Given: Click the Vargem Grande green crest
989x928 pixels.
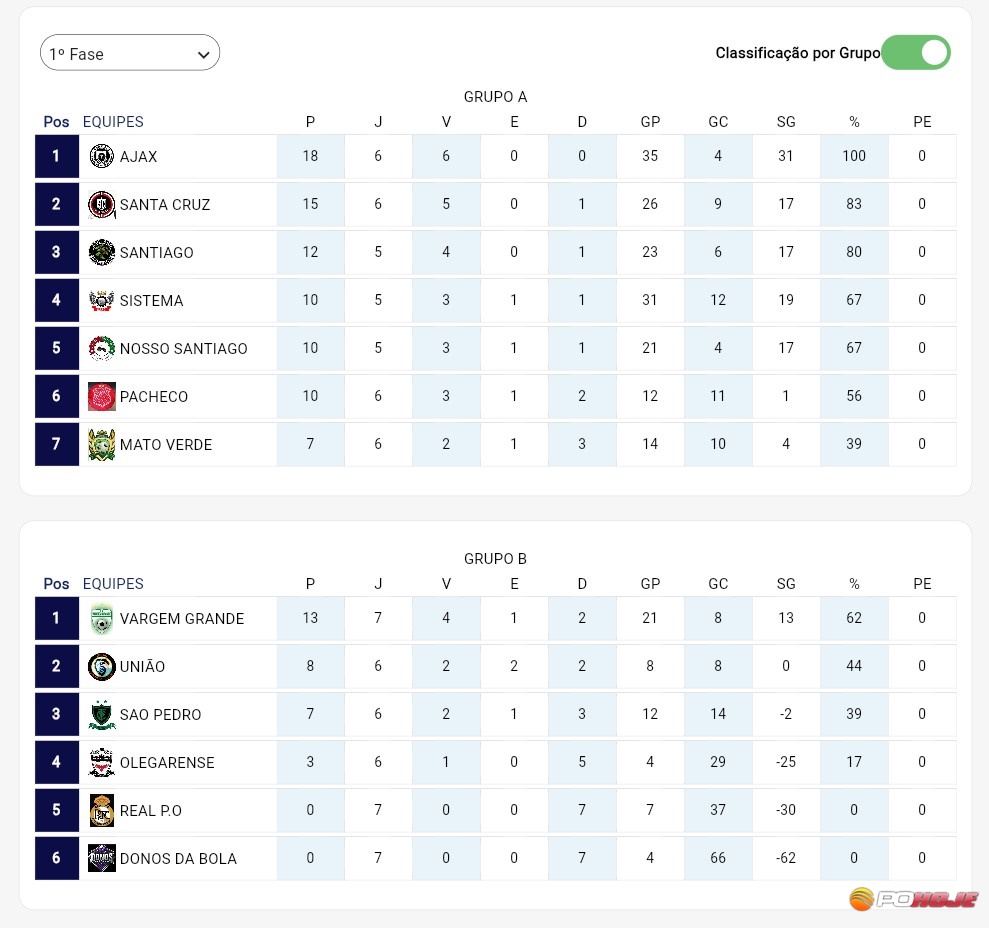Looking at the screenshot, I should (x=102, y=619).
